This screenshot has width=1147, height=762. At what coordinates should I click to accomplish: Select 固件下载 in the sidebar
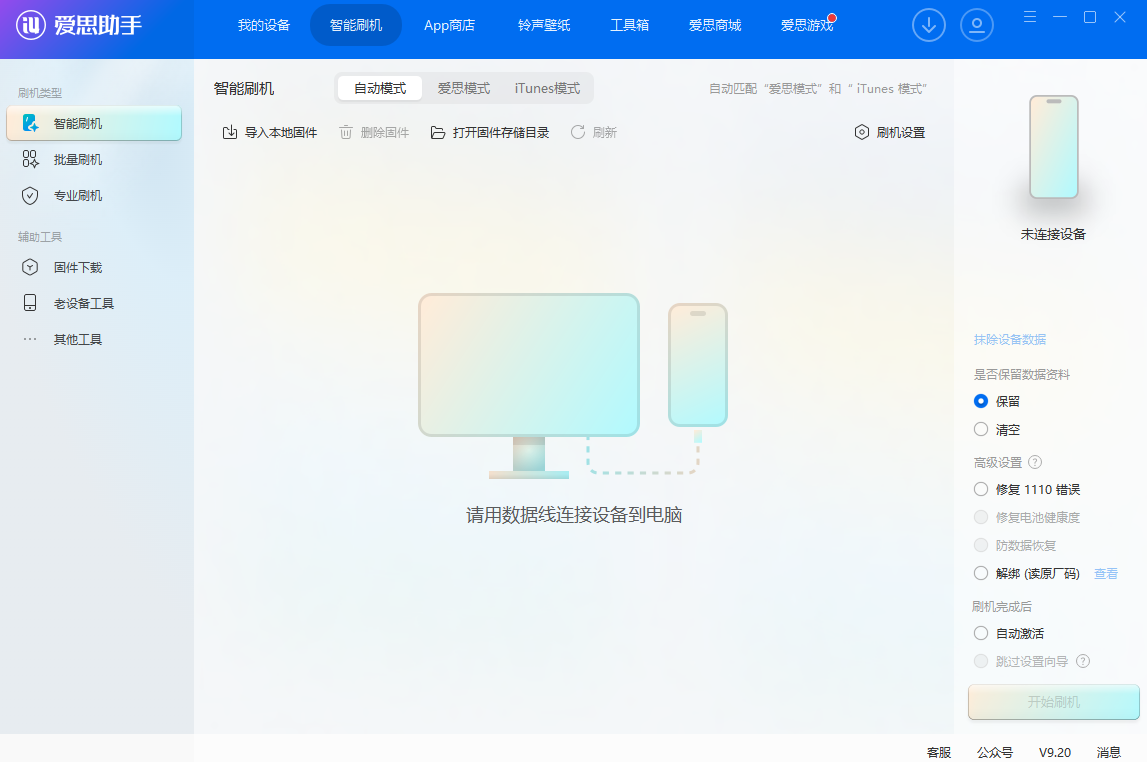point(94,267)
